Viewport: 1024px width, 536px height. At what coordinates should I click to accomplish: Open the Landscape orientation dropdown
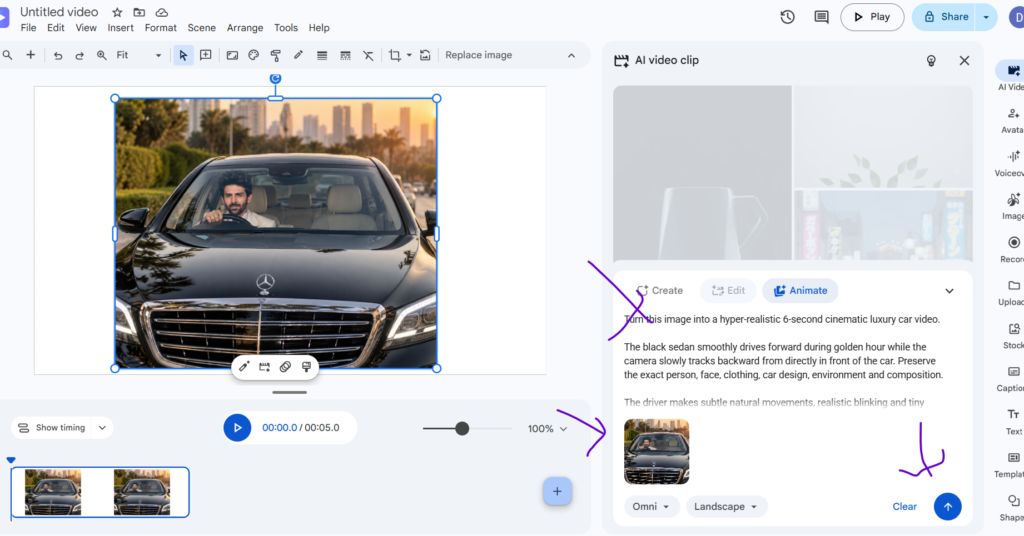(x=726, y=507)
